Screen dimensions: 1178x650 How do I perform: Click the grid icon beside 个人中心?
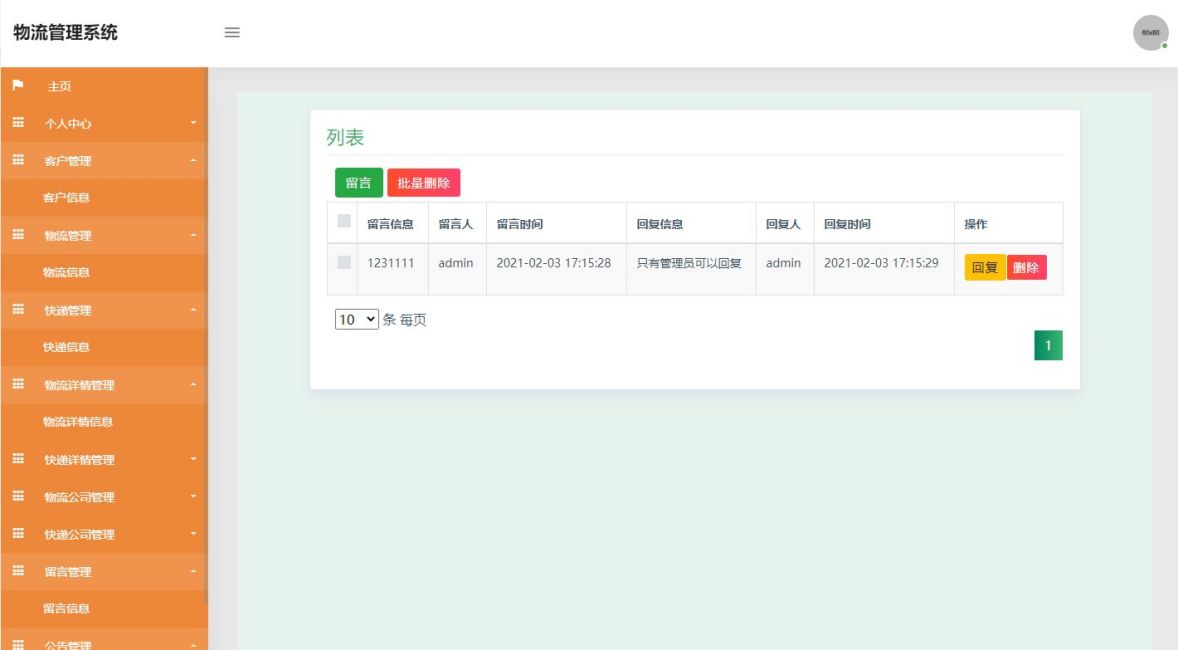click(x=18, y=122)
